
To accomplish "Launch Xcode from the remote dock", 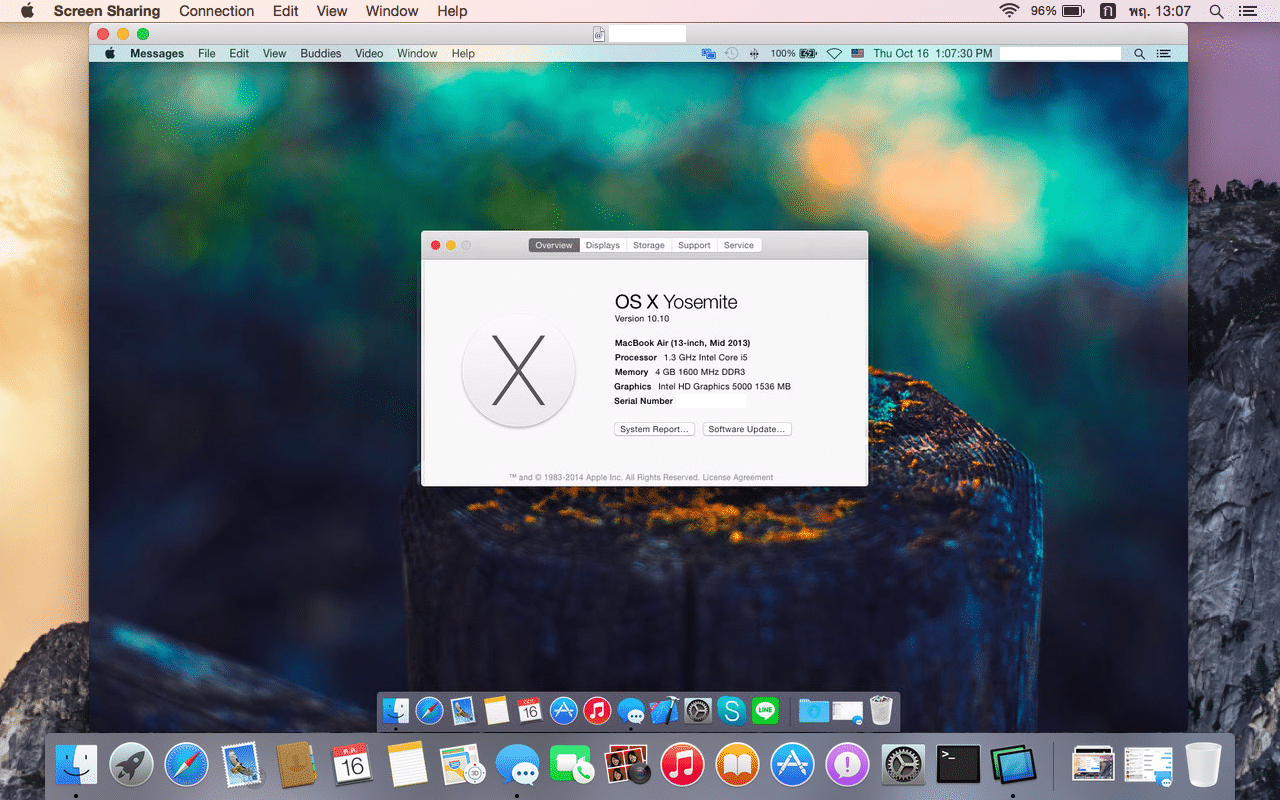I will (664, 711).
